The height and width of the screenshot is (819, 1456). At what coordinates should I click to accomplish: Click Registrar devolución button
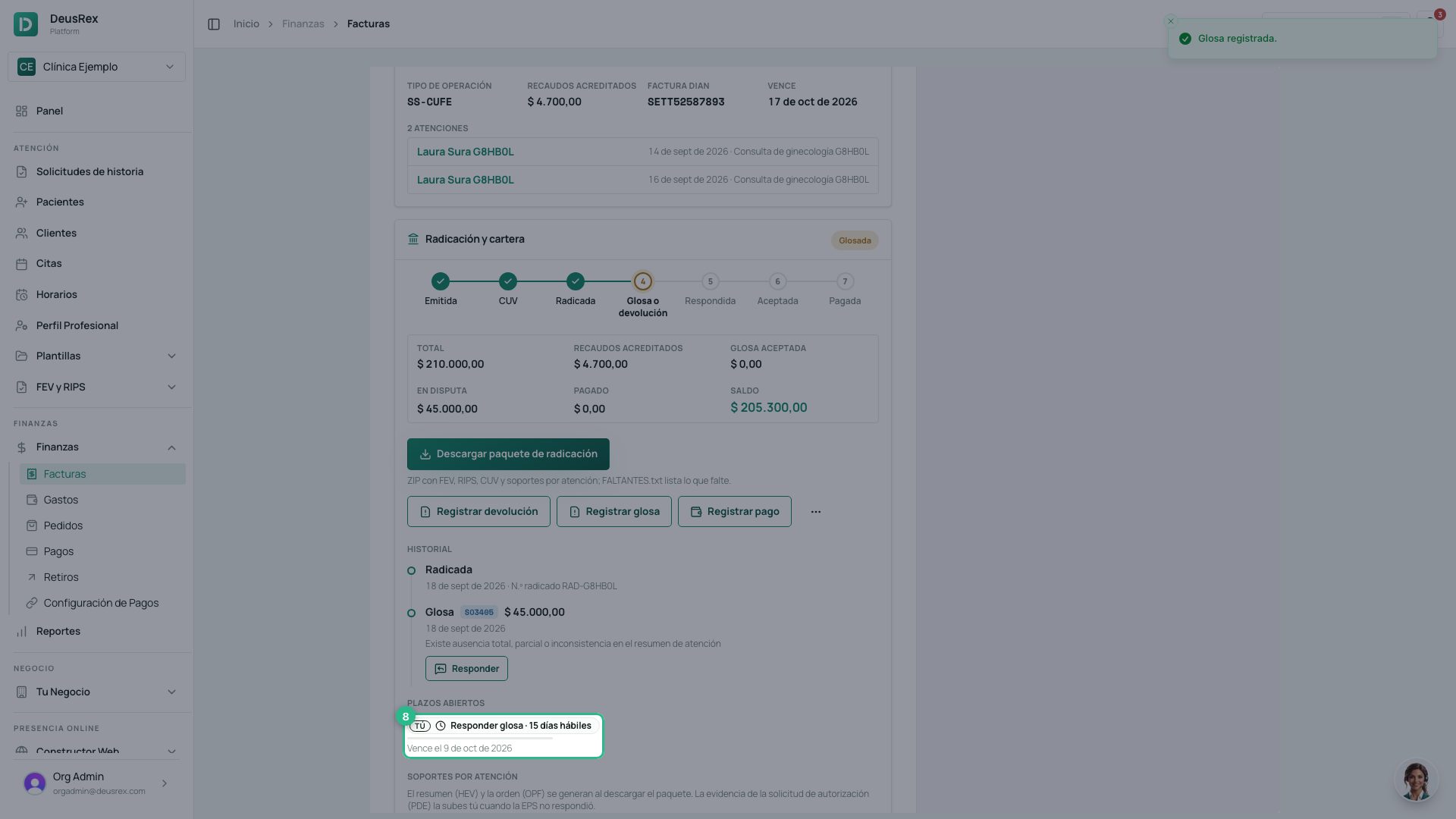pyautogui.click(x=479, y=512)
